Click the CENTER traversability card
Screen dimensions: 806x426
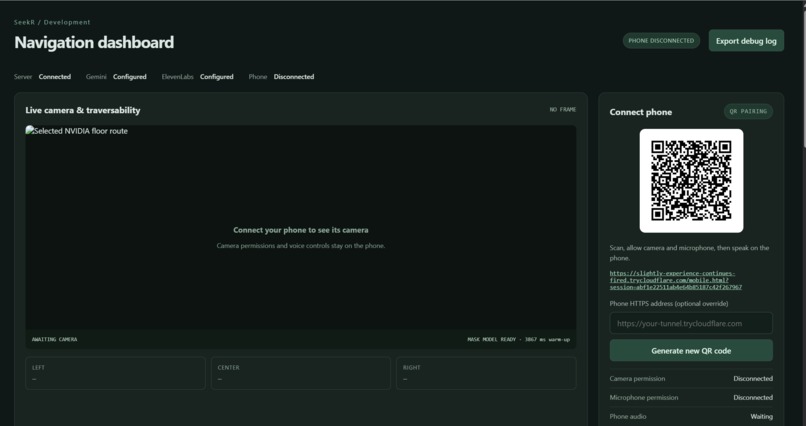coord(301,373)
